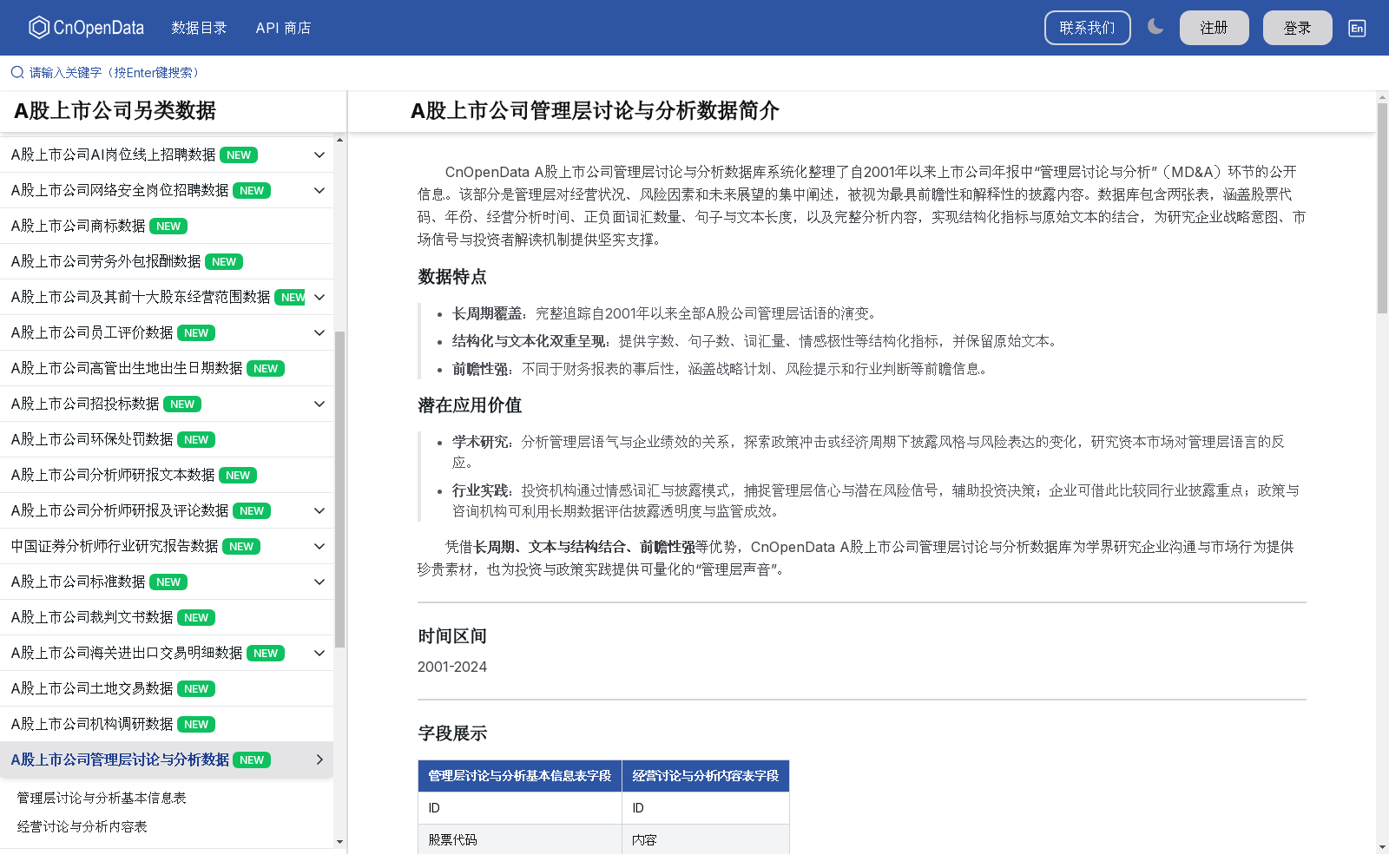Expand A股上市公司招投标数据 chevron
The width and height of the screenshot is (1389, 868).
pyautogui.click(x=319, y=404)
